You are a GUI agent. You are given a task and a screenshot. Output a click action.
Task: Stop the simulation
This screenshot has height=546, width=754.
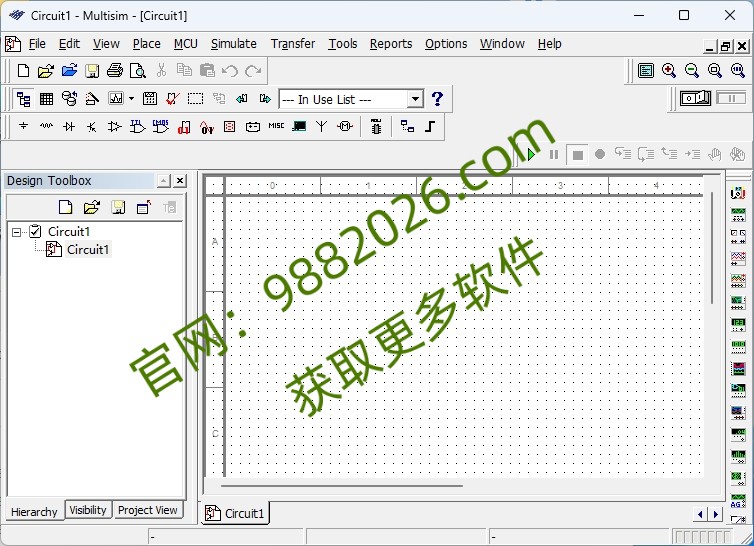tap(578, 155)
